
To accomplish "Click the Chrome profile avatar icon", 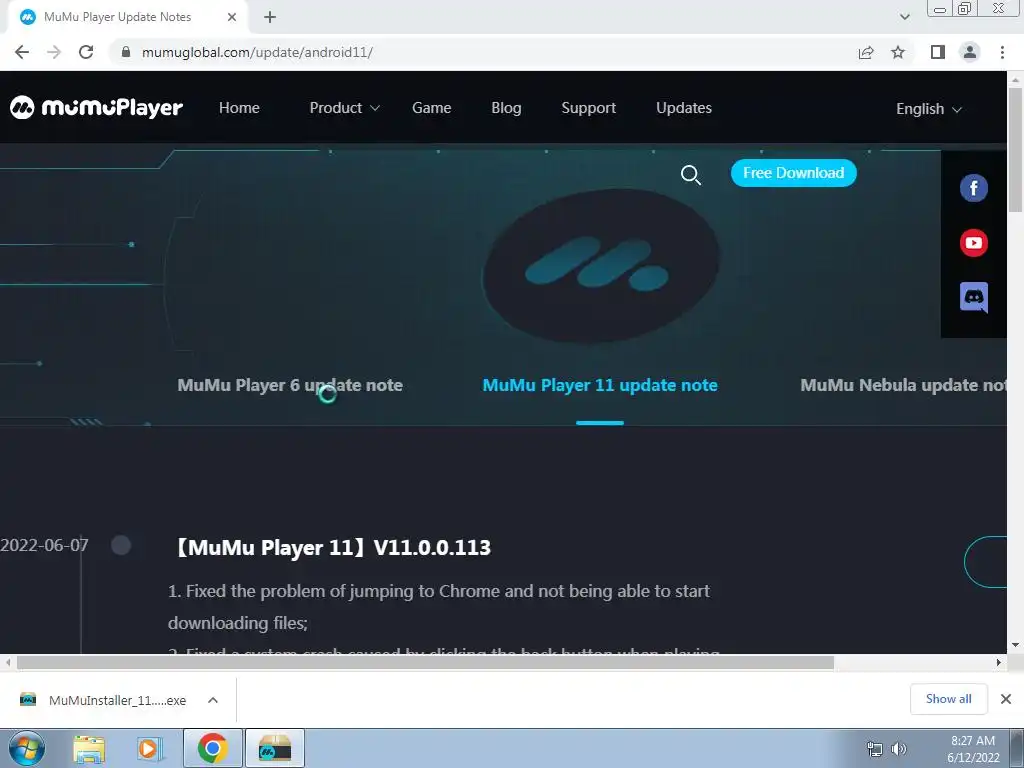I will pos(970,52).
